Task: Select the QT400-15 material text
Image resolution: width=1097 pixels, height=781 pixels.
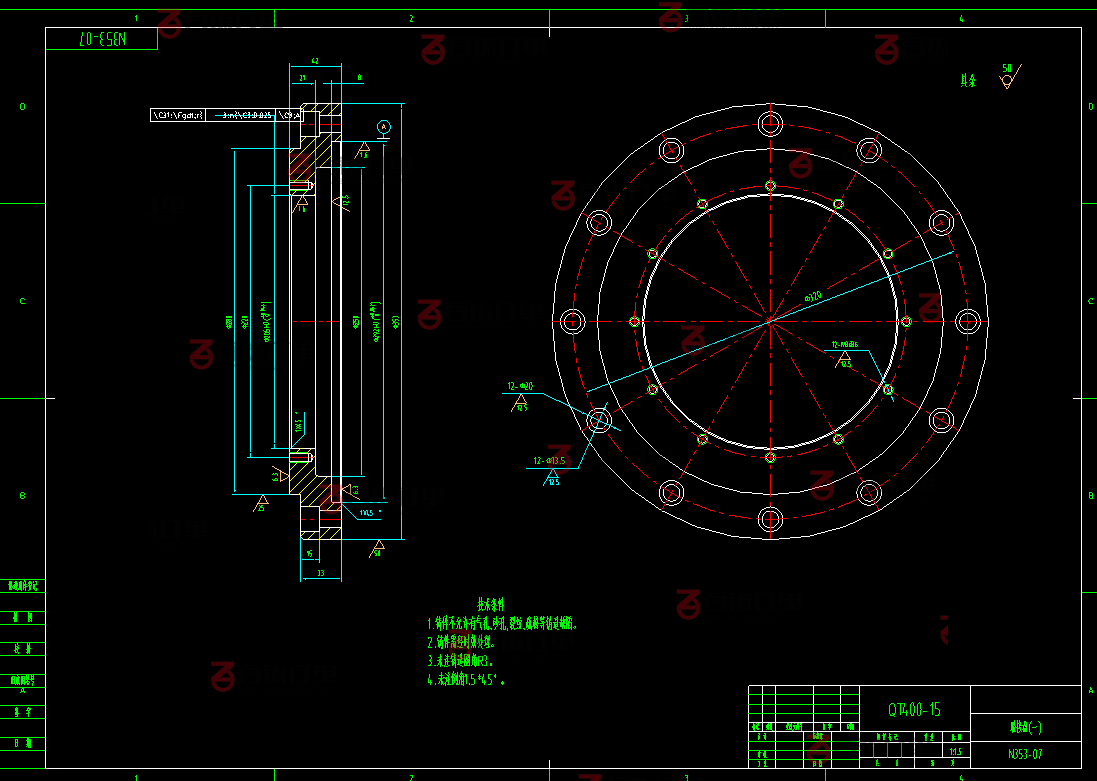Action: [914, 709]
